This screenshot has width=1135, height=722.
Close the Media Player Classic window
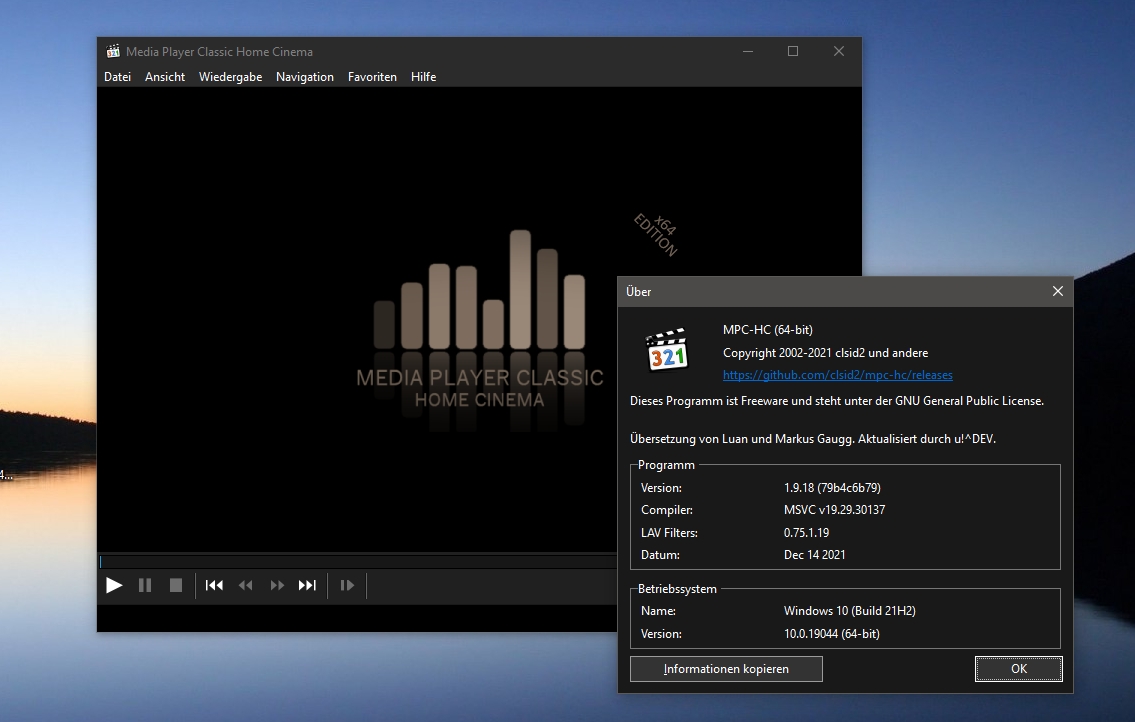[x=839, y=51]
